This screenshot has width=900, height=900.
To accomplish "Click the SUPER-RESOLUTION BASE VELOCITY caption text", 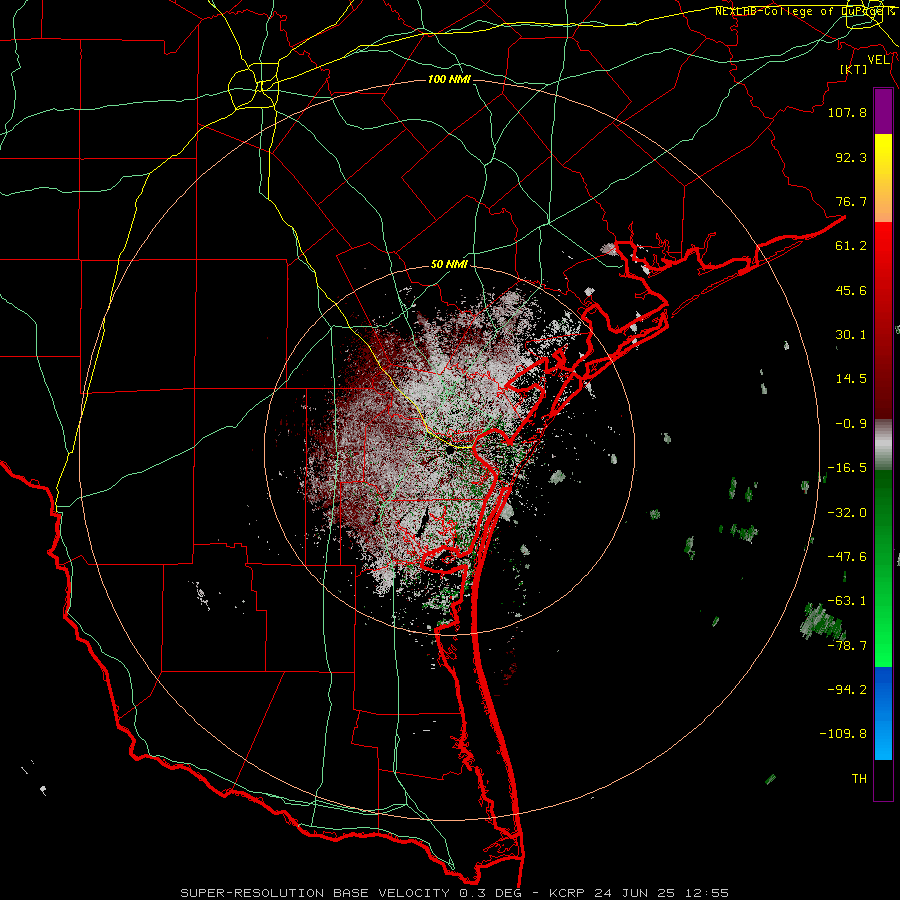I will (x=317, y=893).
